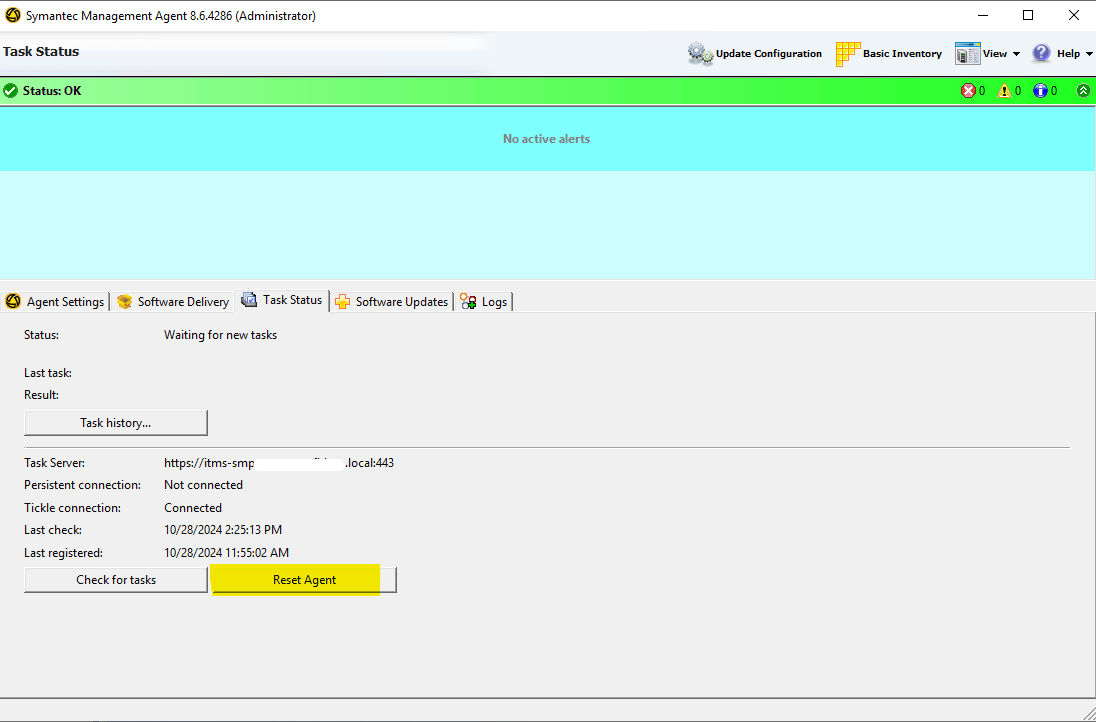The image size is (1096, 722).
Task: Open the View dropdown arrow
Action: (1016, 55)
